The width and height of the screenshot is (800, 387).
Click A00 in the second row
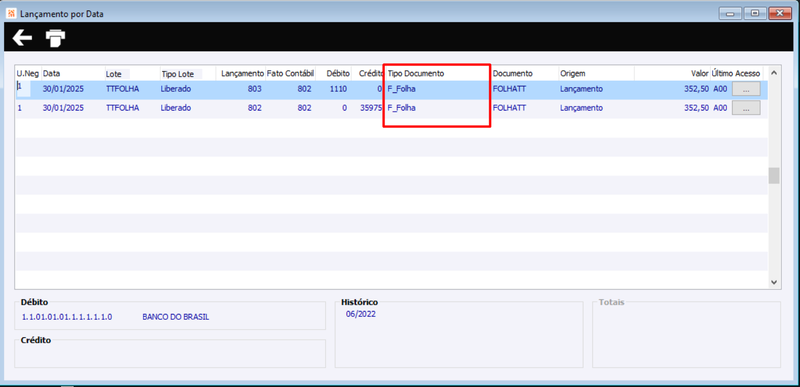coord(720,108)
